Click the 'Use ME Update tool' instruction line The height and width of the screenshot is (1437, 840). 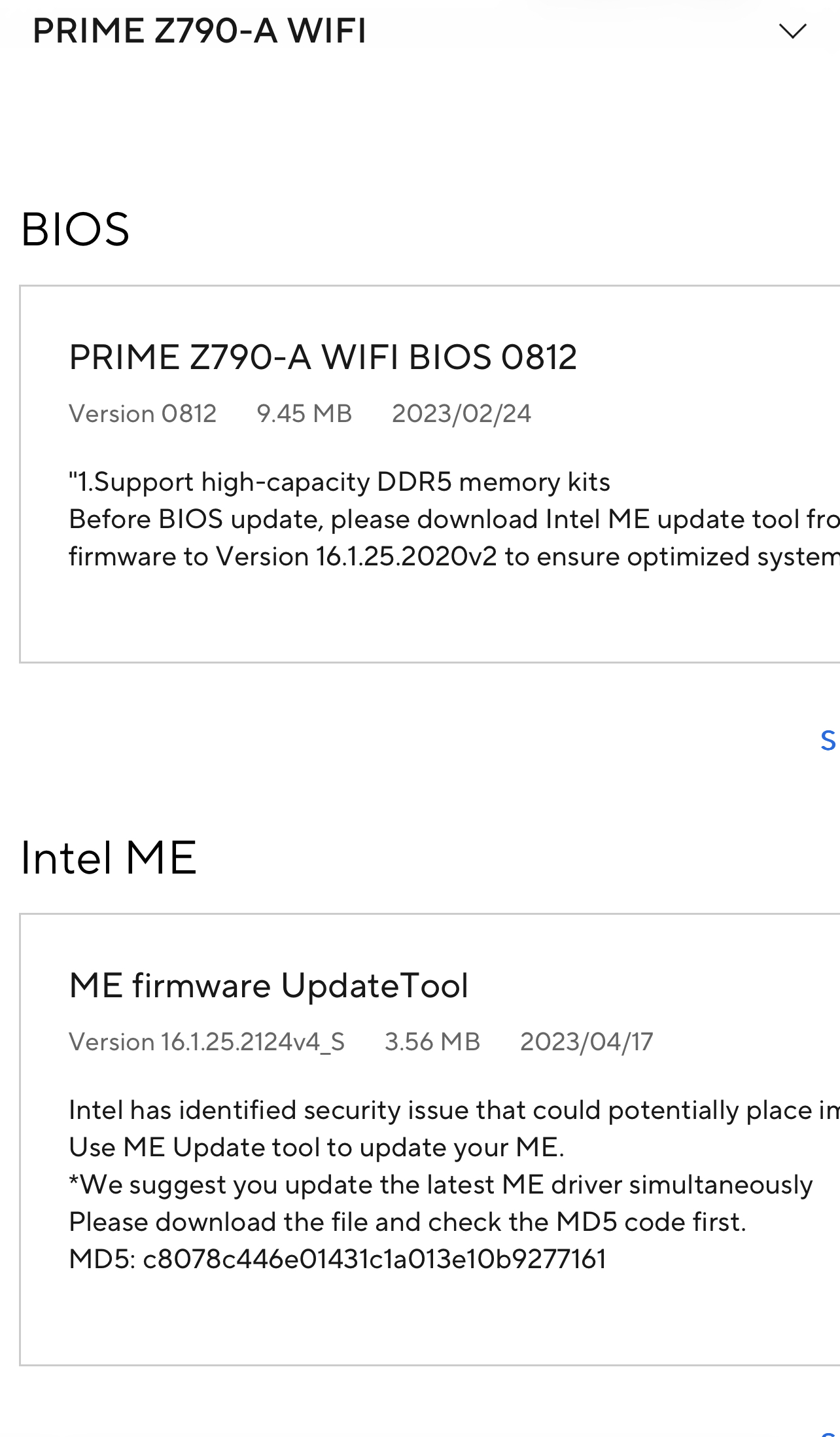(x=317, y=1148)
